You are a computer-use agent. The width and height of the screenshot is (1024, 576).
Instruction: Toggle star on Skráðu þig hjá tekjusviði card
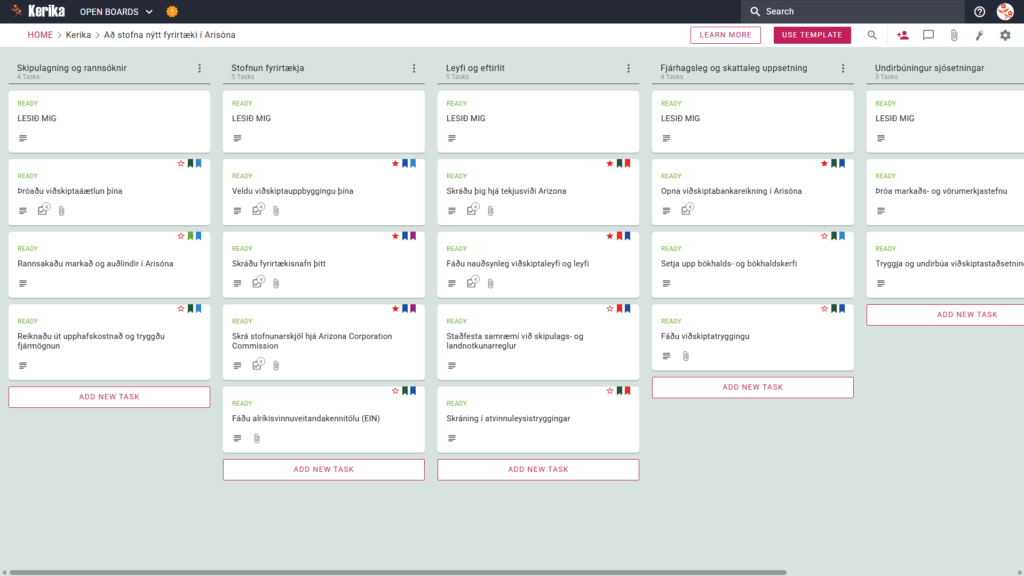610,163
